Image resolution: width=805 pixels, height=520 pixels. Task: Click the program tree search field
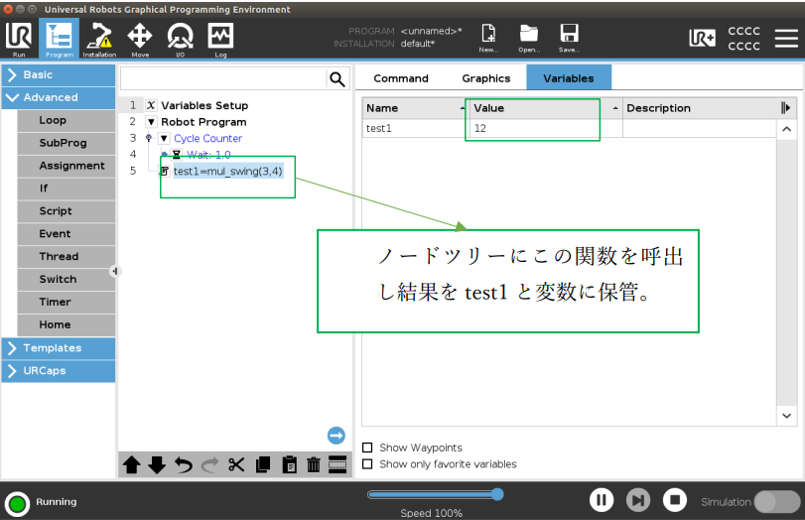[x=223, y=79]
